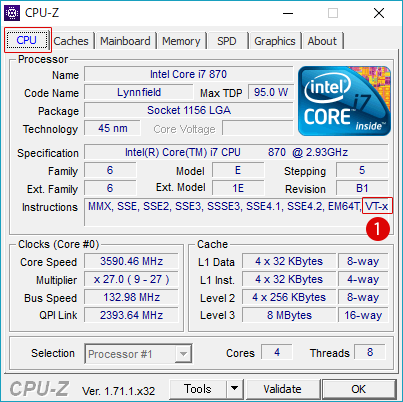Click the Specification text field
403x402 pixels.
pyautogui.click(x=236, y=152)
